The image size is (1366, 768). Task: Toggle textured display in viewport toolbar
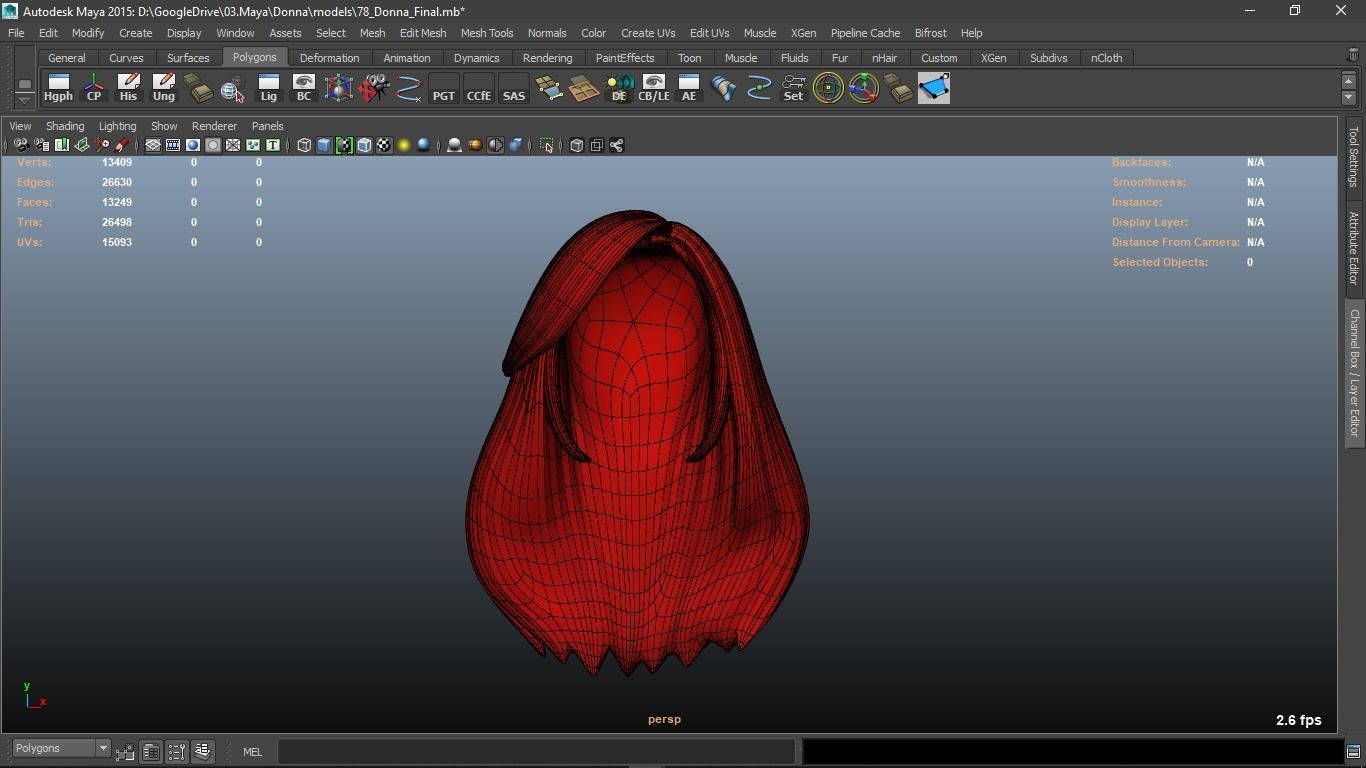384,146
